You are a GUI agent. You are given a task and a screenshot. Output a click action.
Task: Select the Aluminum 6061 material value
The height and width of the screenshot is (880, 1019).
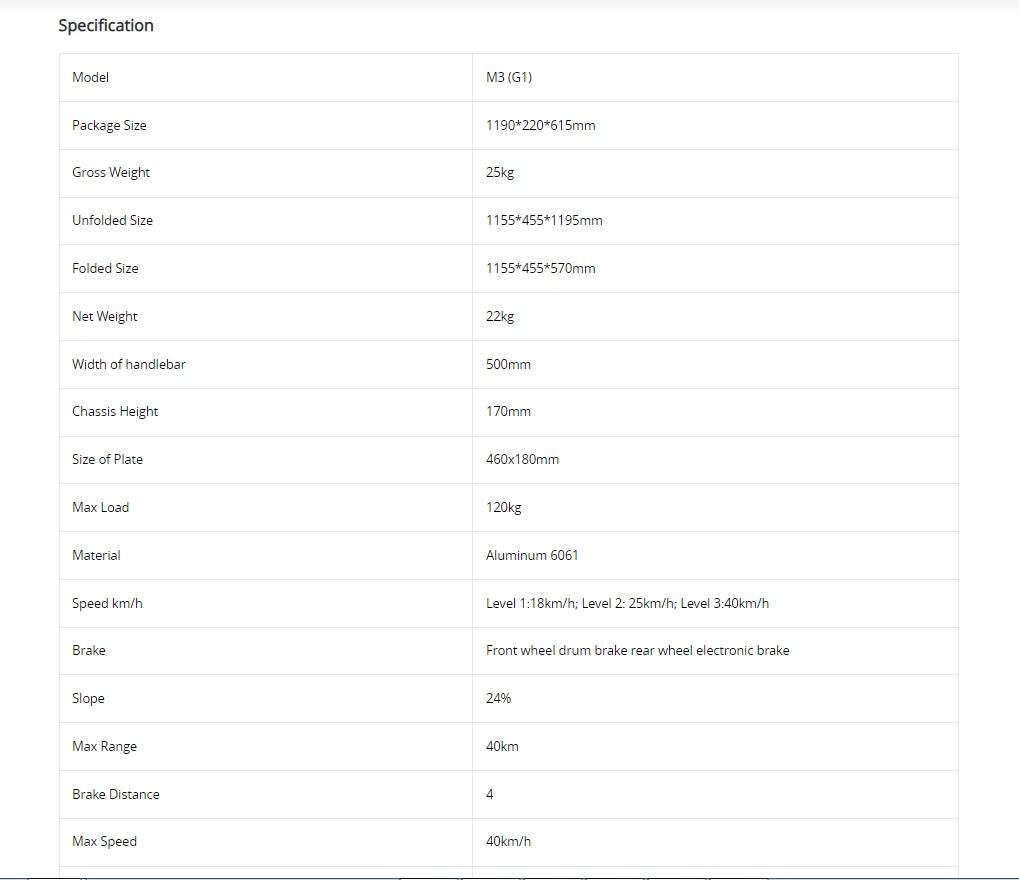(x=532, y=555)
